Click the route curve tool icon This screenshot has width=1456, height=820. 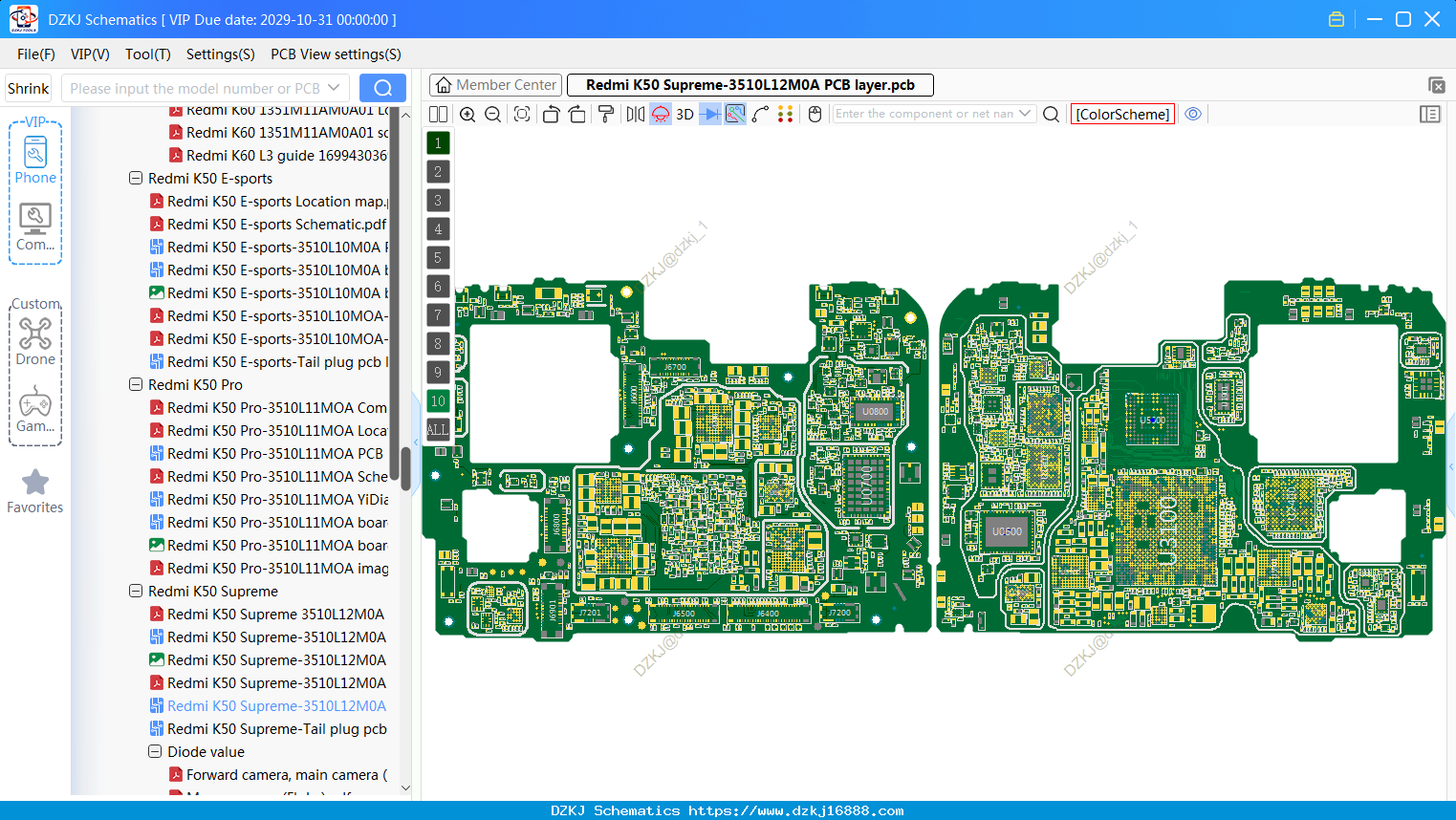click(760, 115)
